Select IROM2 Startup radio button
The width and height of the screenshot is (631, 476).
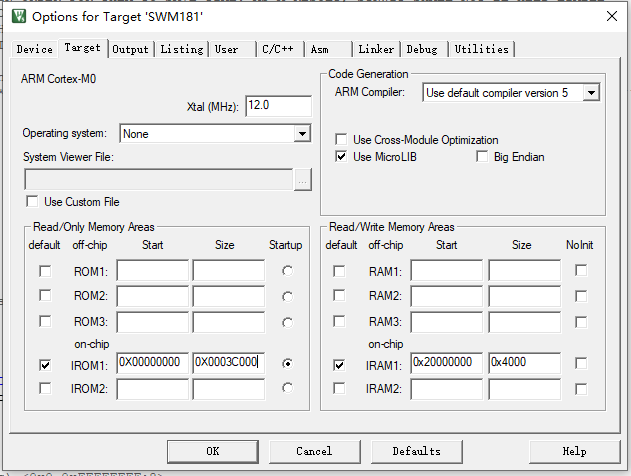click(x=287, y=388)
